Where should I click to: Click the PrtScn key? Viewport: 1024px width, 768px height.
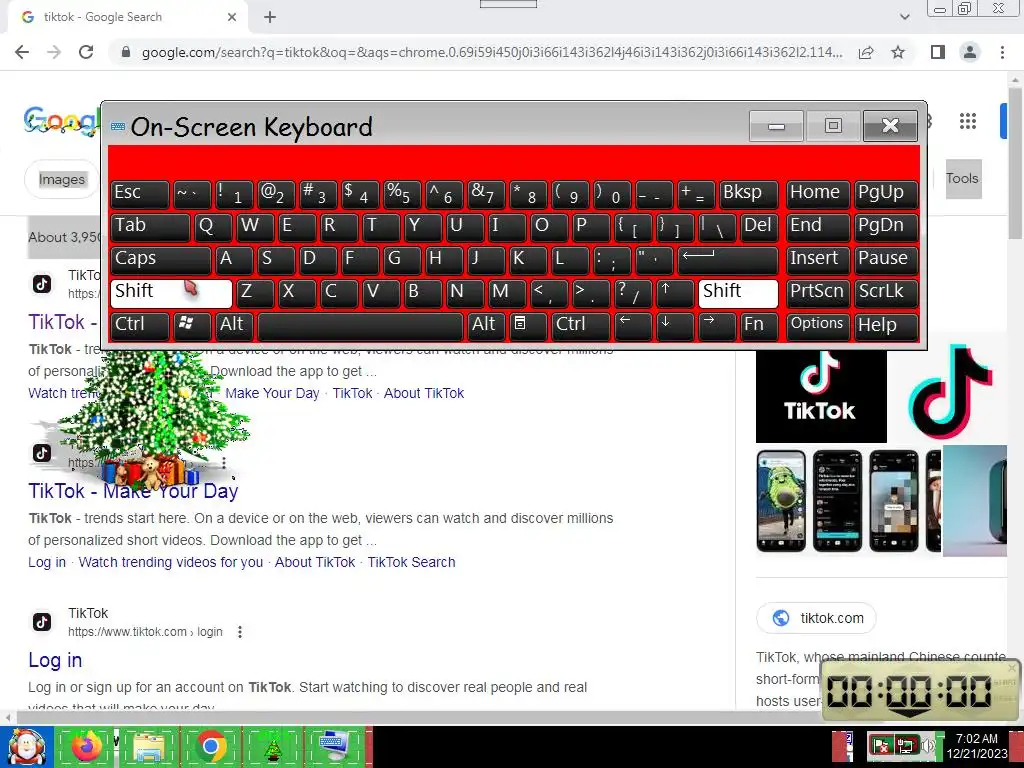click(818, 293)
